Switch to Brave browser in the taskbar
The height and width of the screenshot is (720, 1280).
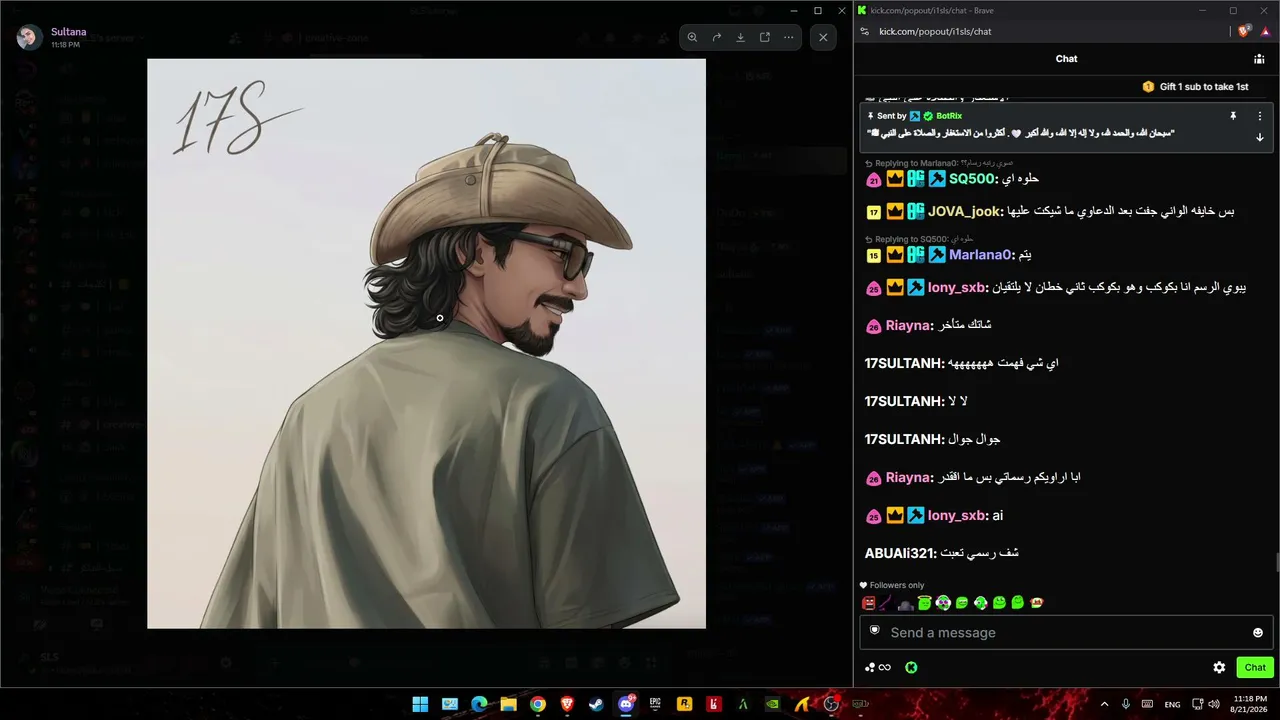(x=567, y=704)
